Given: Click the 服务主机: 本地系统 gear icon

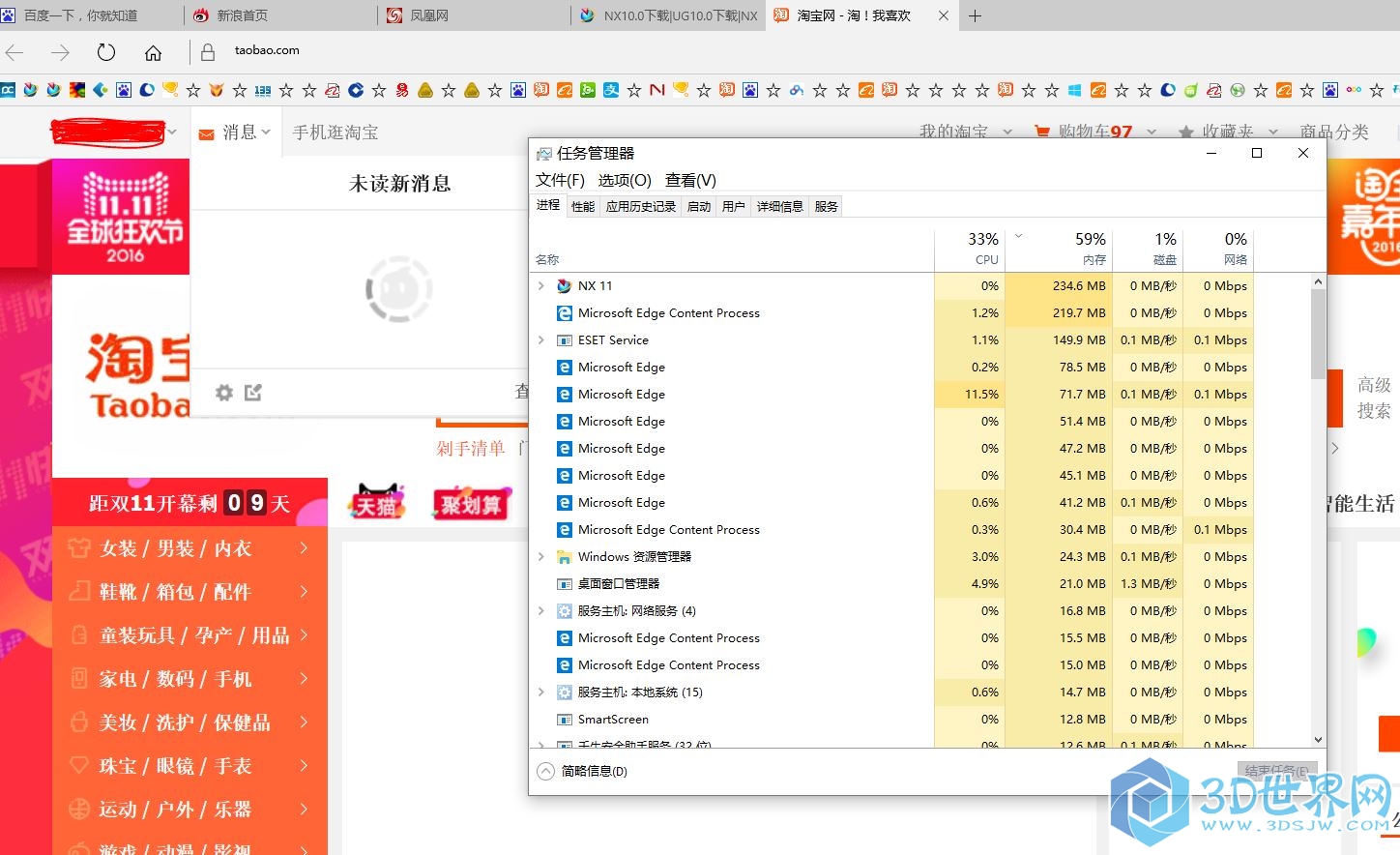Looking at the screenshot, I should (x=565, y=693).
